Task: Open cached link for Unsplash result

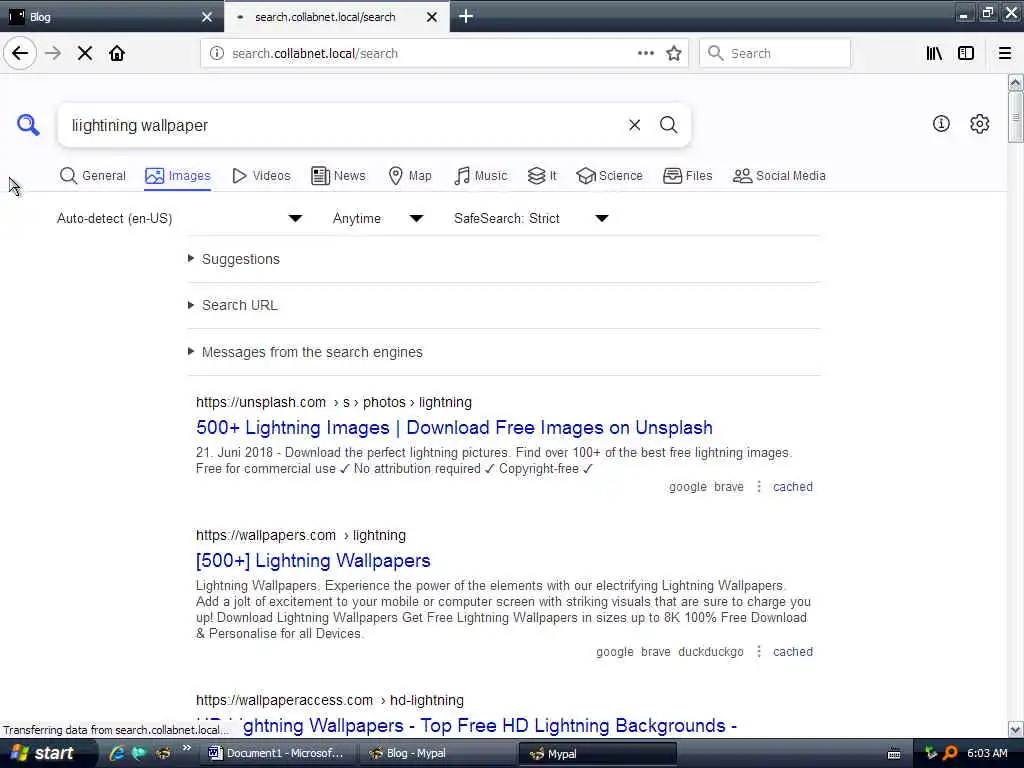Action: 793,487
